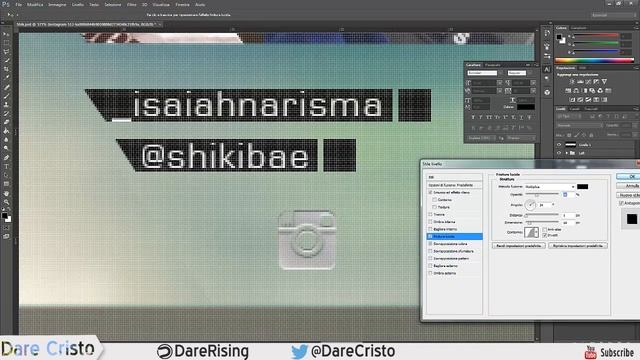The image size is (640, 360).
Task: Click Ripristina impostazioni predefinite button
Action: pos(578,246)
